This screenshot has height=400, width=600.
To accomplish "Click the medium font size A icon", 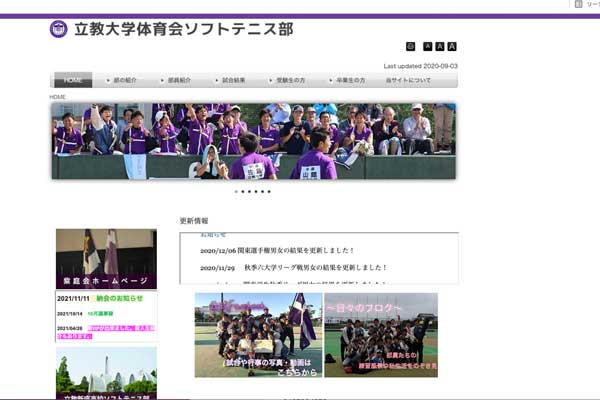I will (x=440, y=46).
